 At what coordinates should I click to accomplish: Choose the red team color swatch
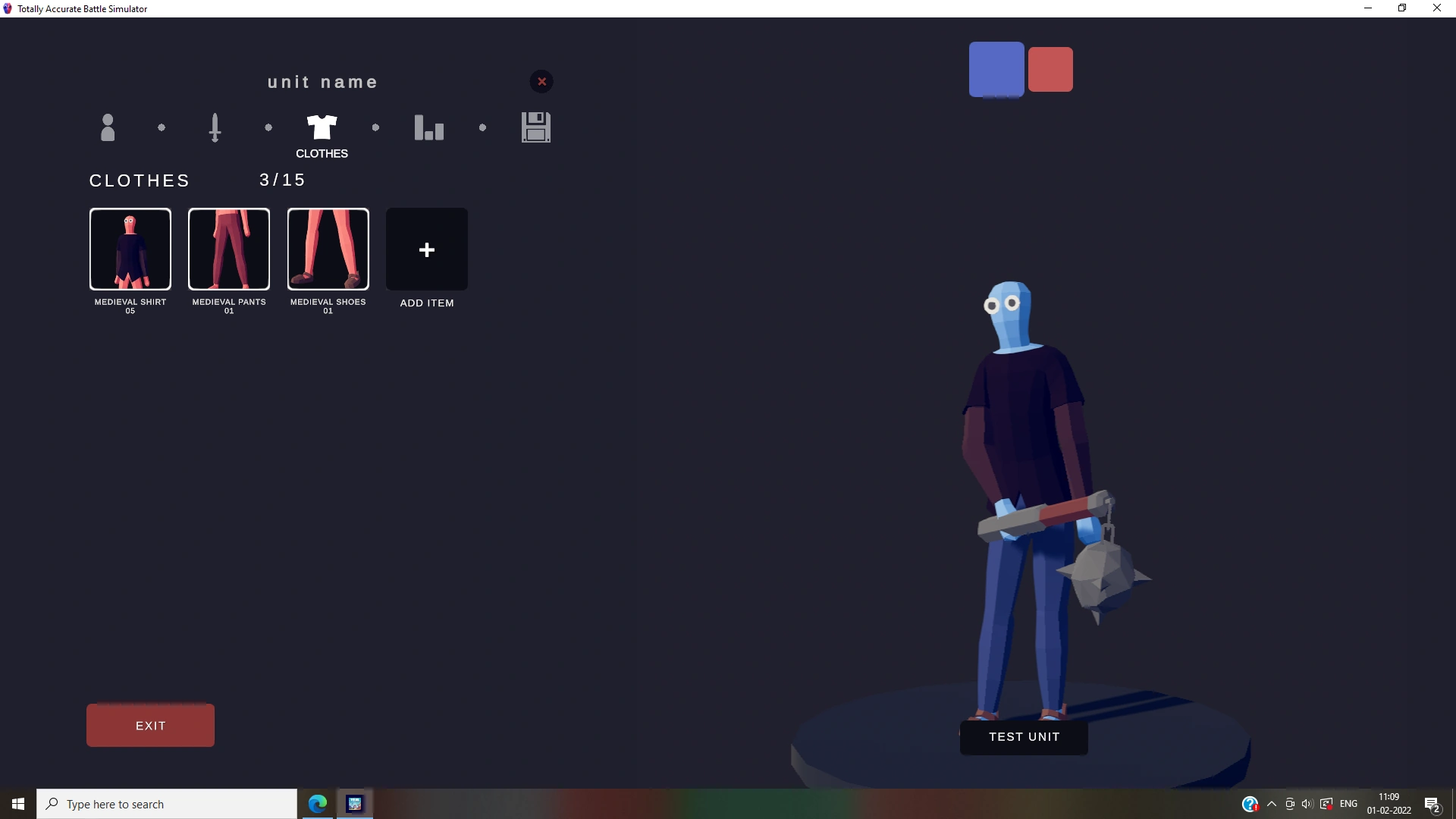point(1050,69)
